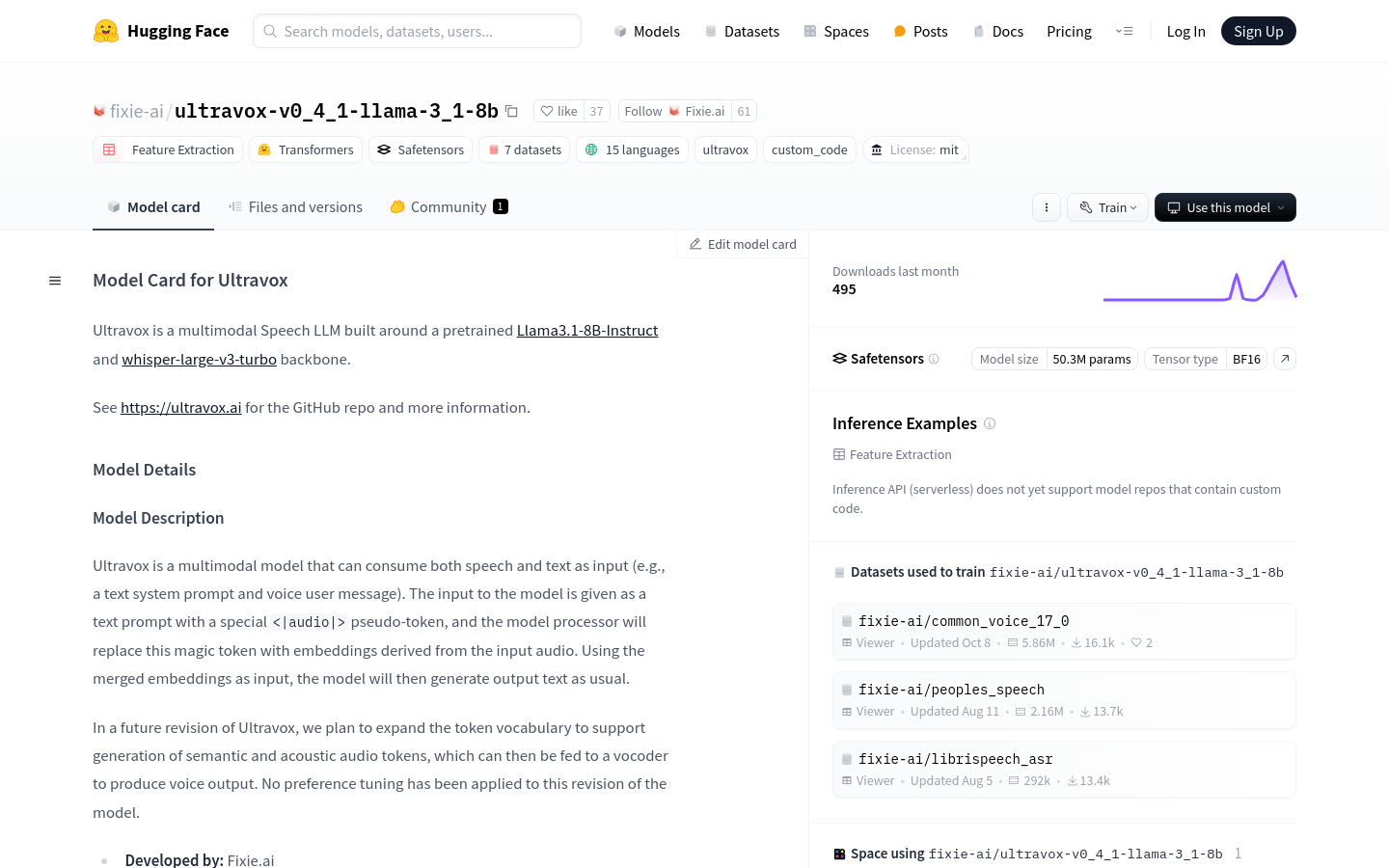This screenshot has height=868, width=1389.
Task: Open Posts in top navigation
Action: click(920, 31)
